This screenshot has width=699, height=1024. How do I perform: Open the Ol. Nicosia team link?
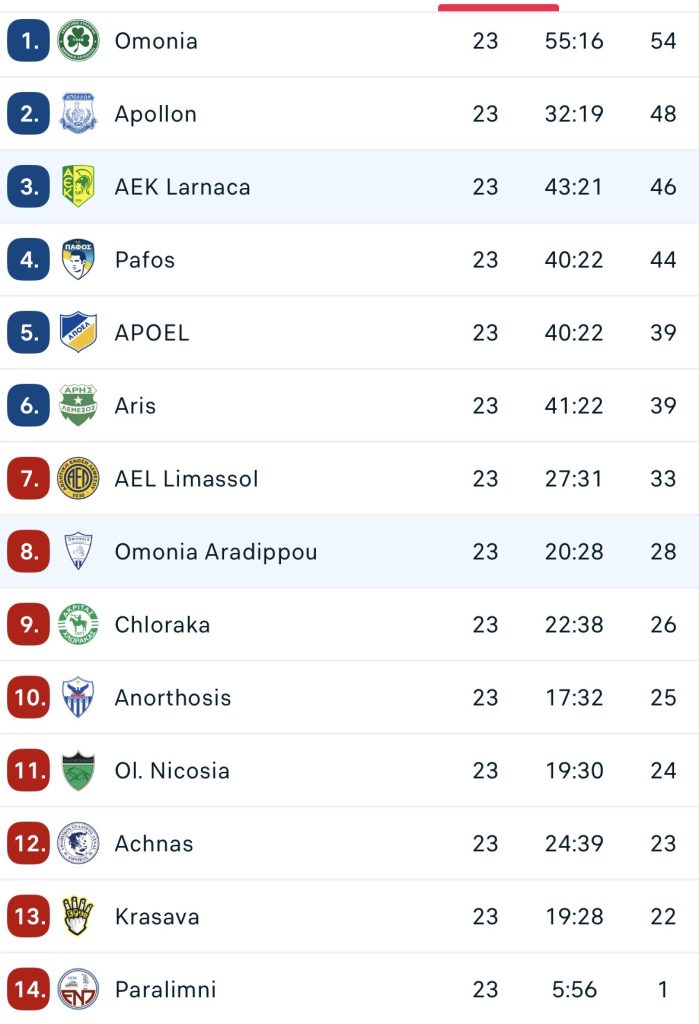(x=172, y=771)
